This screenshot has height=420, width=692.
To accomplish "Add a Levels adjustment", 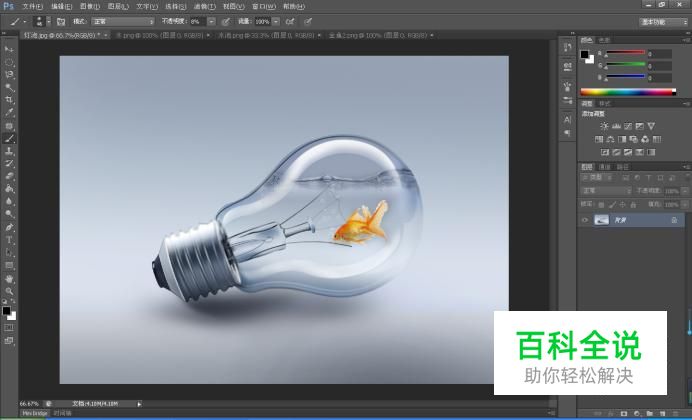I will tap(616, 126).
